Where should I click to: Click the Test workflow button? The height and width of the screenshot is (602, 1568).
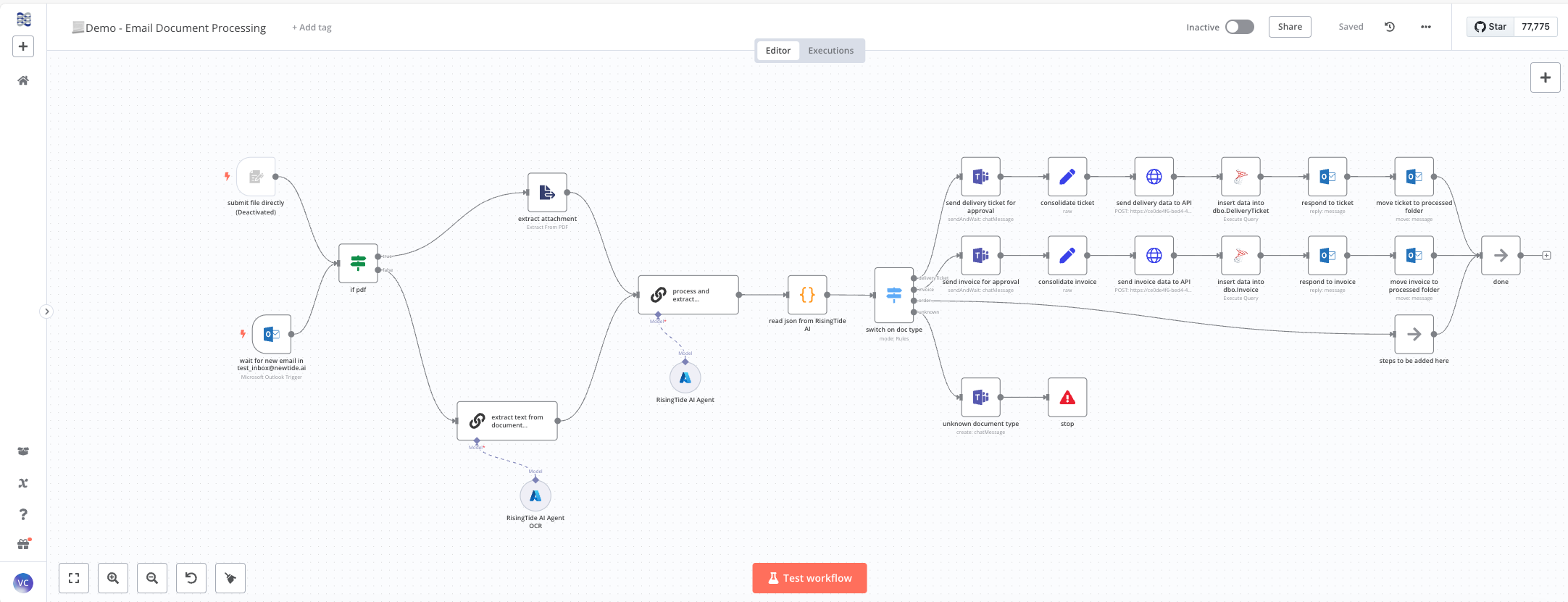(809, 578)
